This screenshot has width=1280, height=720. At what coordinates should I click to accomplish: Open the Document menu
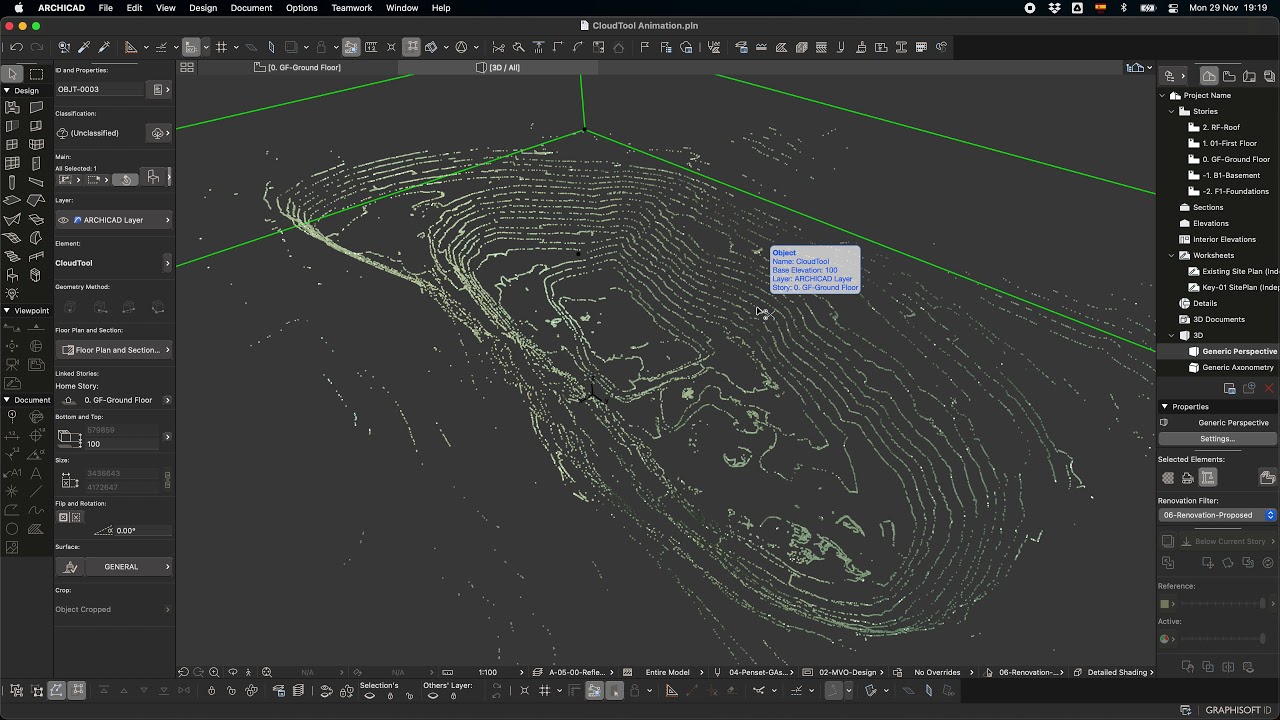coord(251,8)
